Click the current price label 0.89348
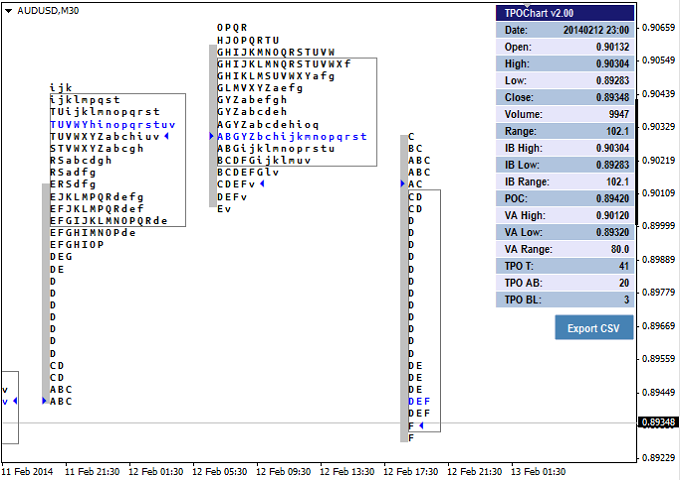Screen dimensions: 680x480 pos(657,422)
